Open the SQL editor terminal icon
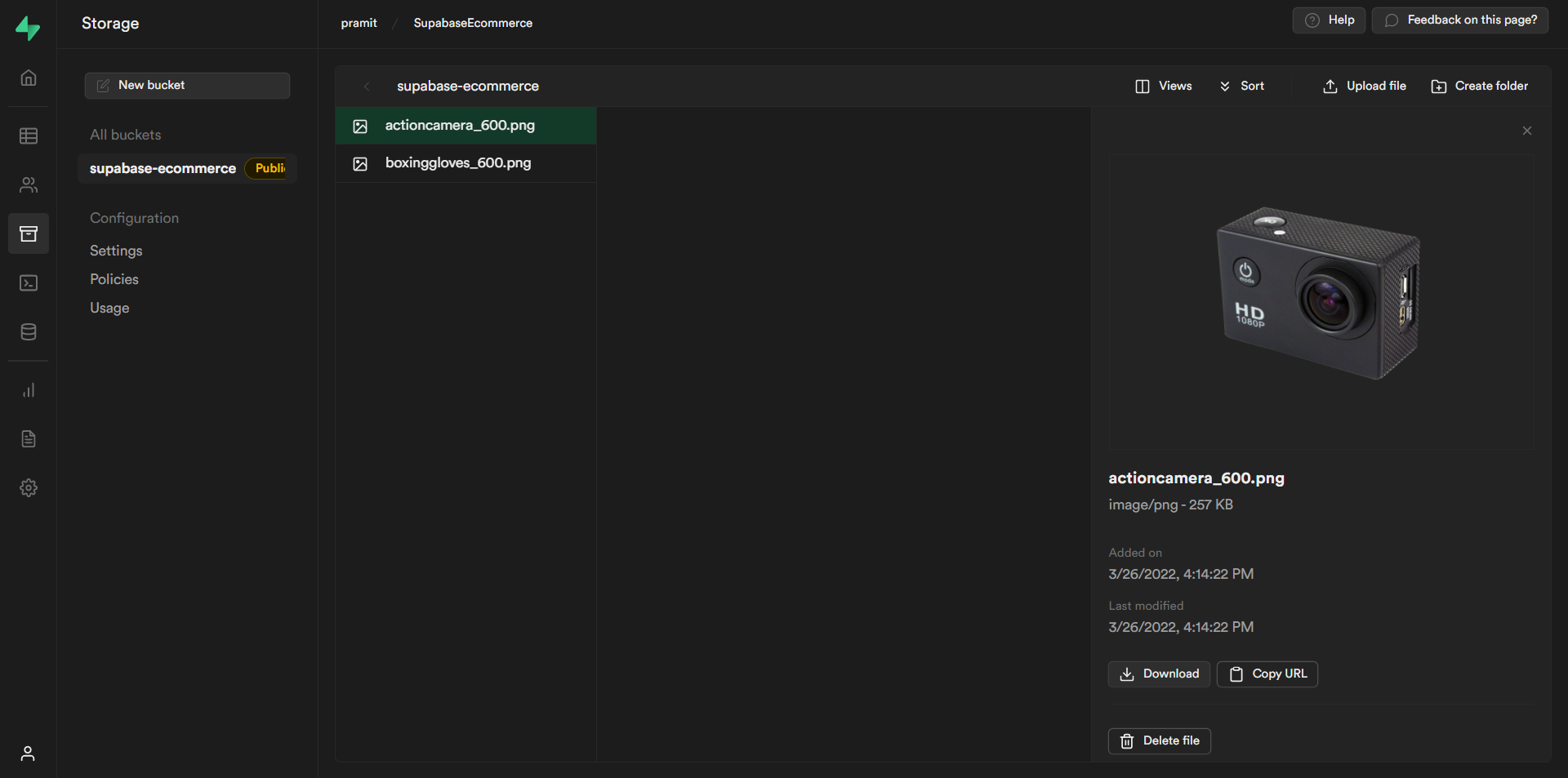The width and height of the screenshot is (1568, 778). click(29, 283)
